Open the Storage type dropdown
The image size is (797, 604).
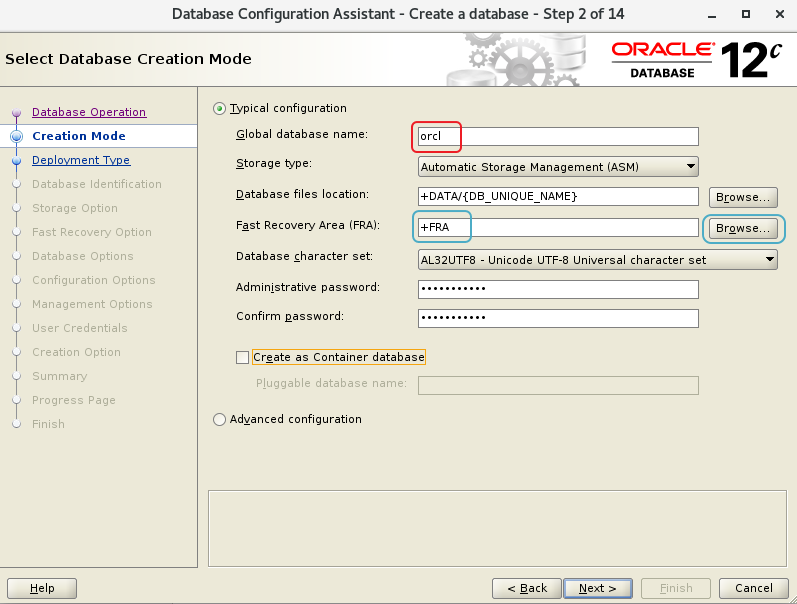pos(558,166)
